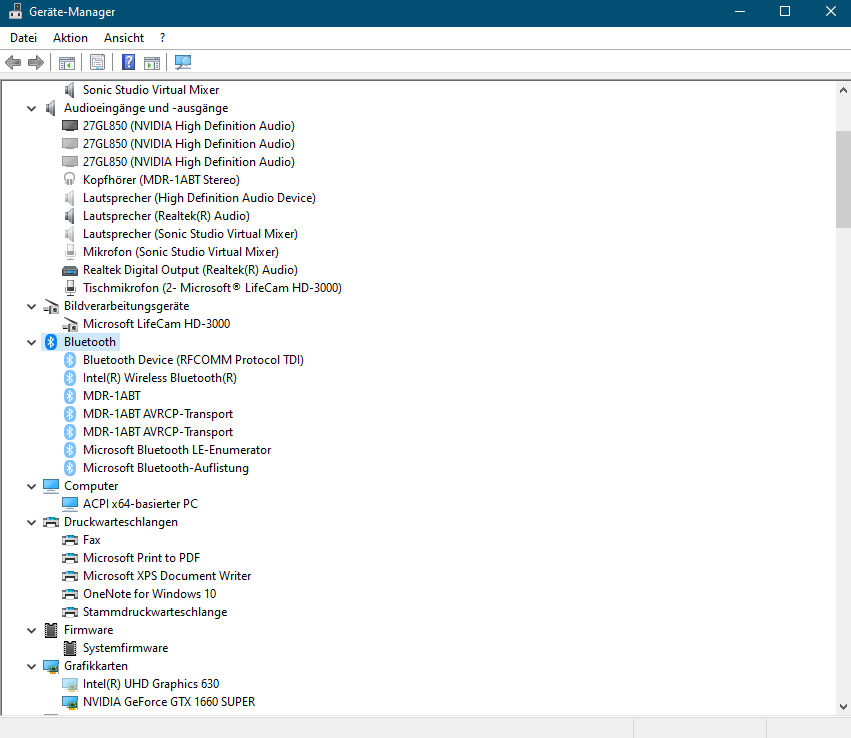Click the microphone icon beside Tischmikrofon

click(70, 288)
